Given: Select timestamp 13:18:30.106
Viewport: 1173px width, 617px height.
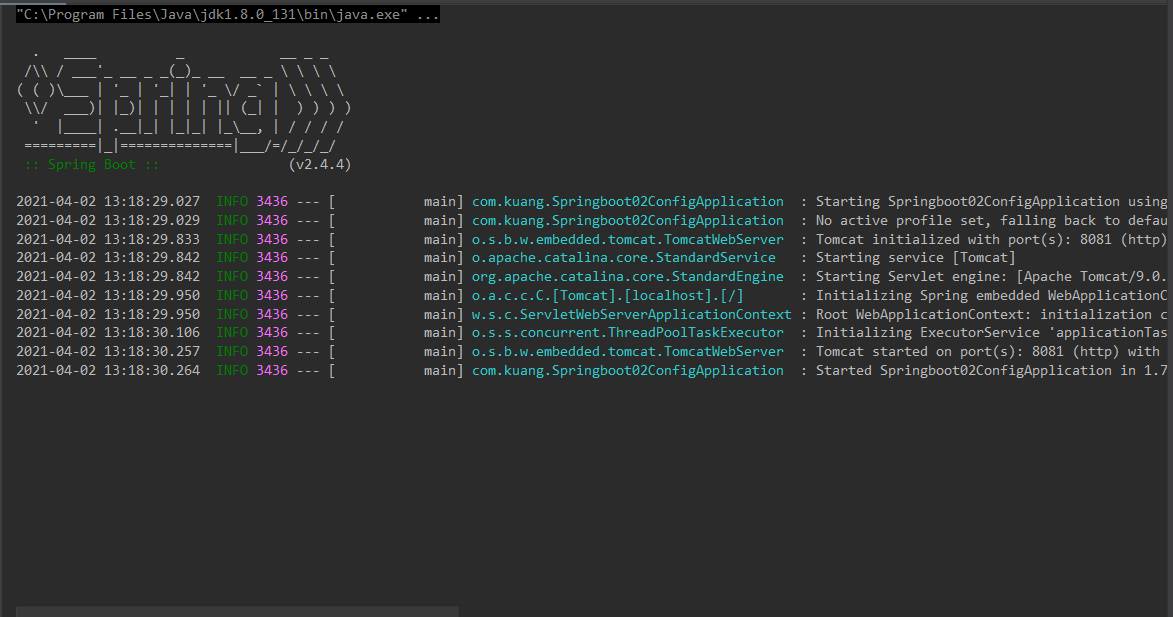Looking at the screenshot, I should [x=152, y=333].
